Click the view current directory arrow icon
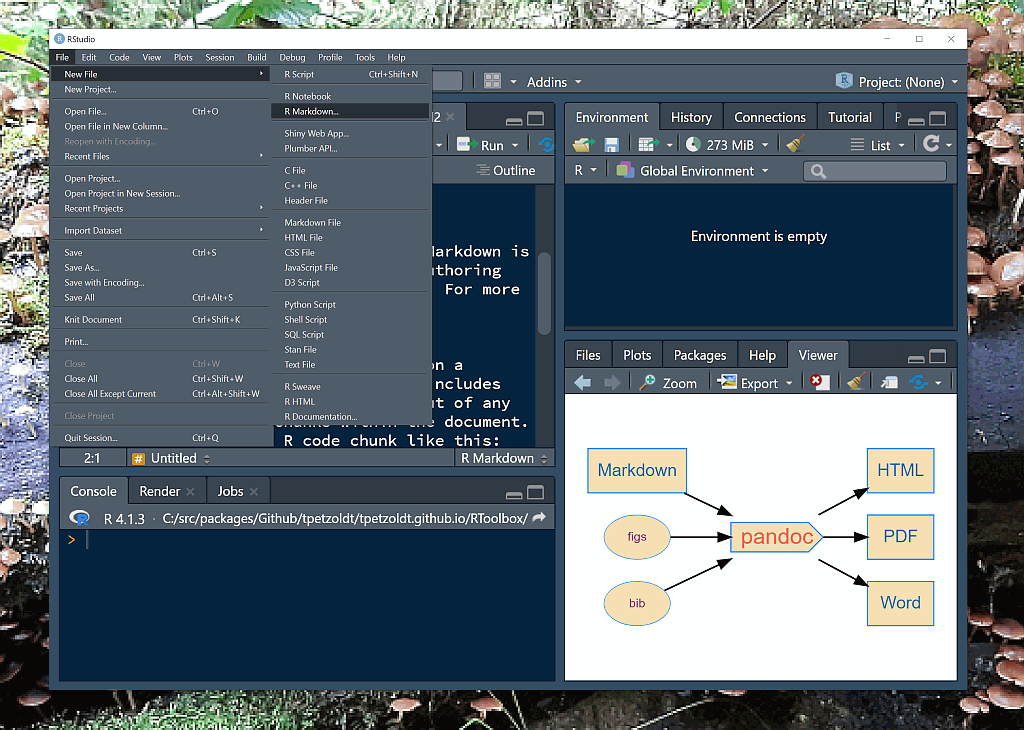Screen dimensions: 1024x730 point(539,518)
